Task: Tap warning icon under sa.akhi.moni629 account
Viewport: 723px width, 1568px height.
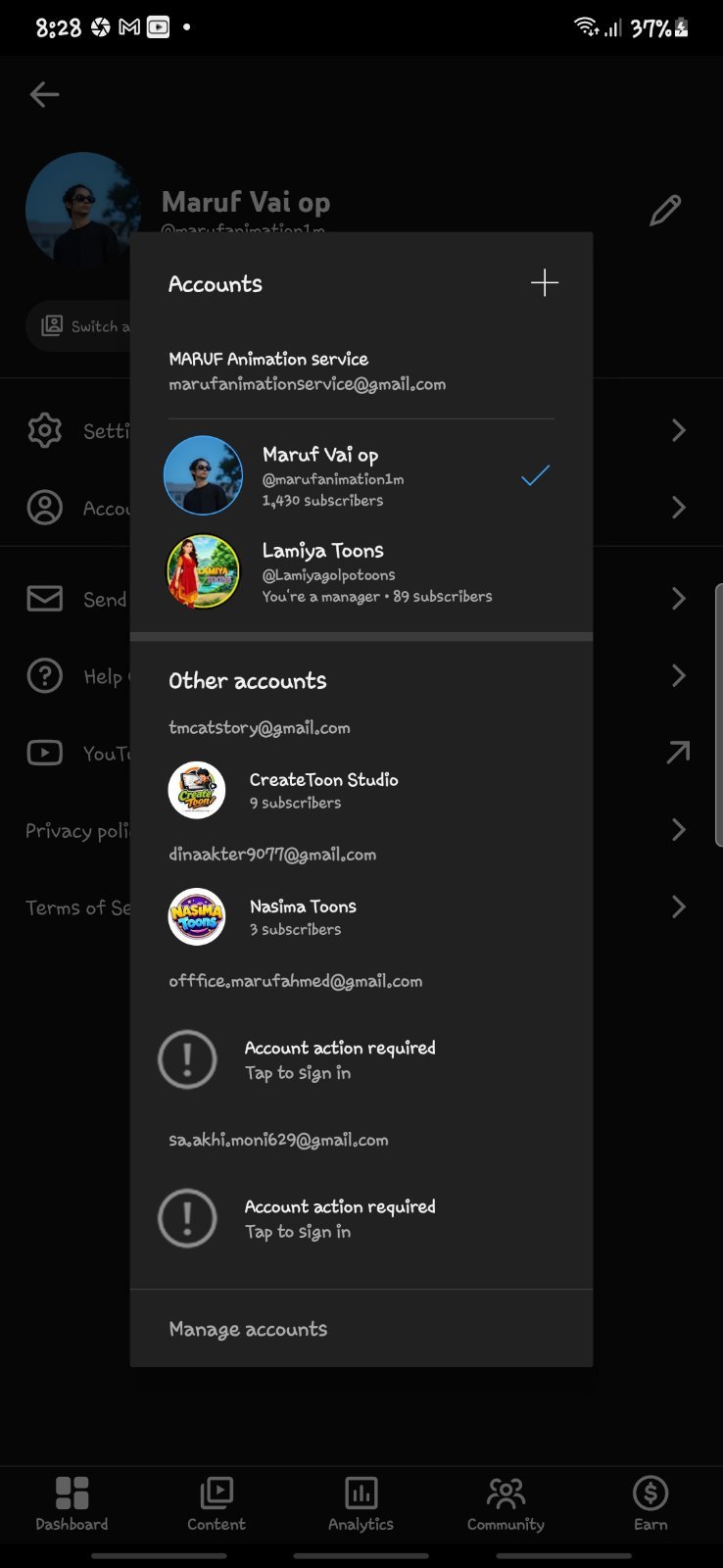Action: tap(187, 1218)
